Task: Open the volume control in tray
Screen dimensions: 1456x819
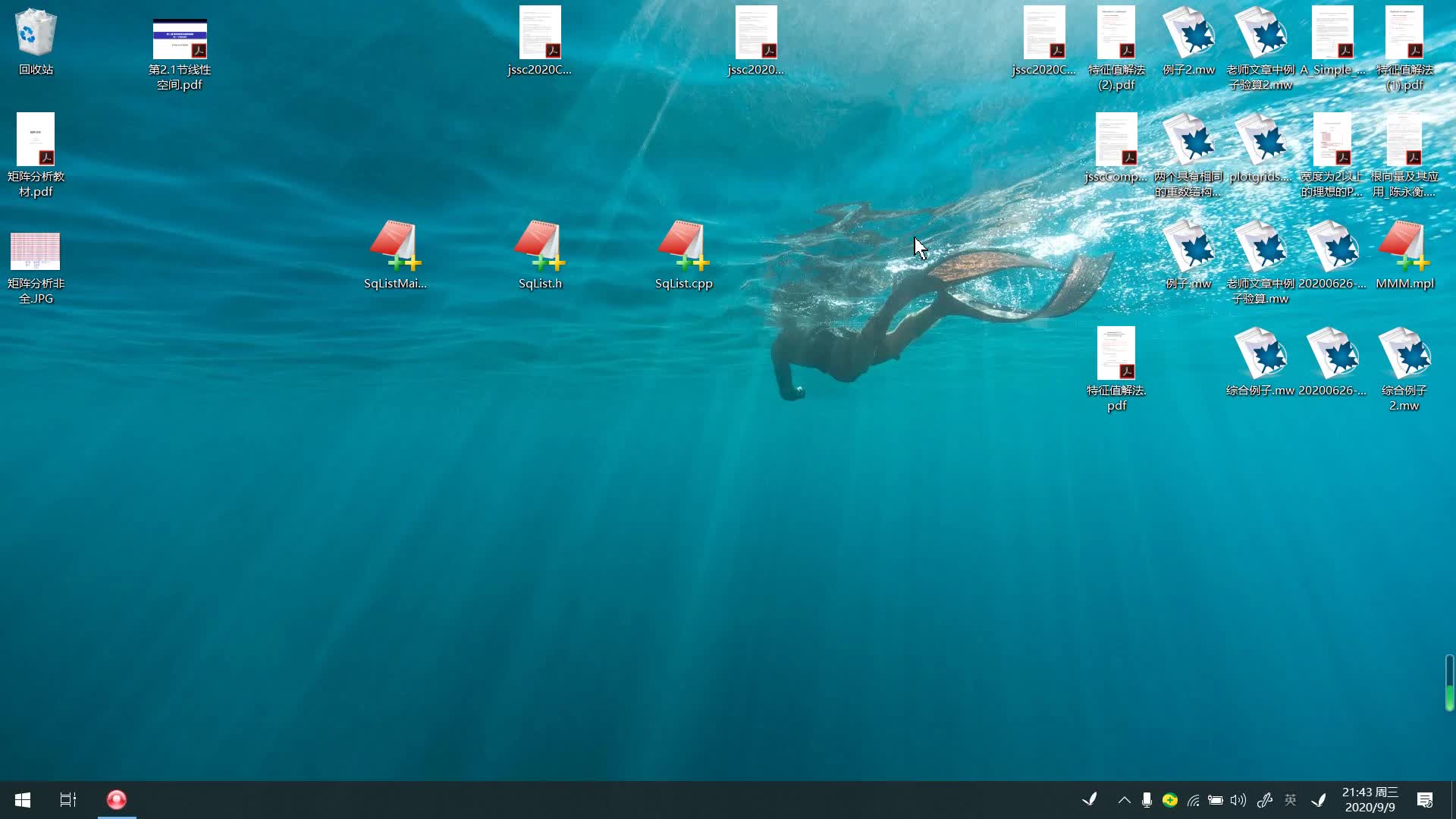Action: click(1238, 800)
